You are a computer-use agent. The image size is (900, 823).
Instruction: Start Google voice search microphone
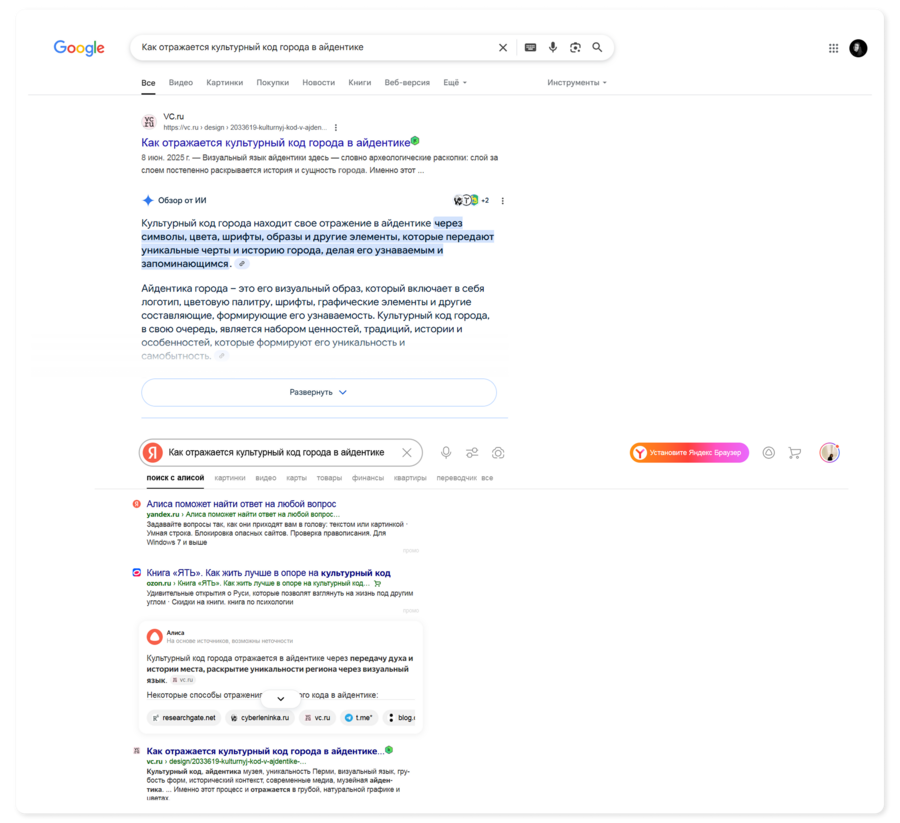tap(553, 48)
